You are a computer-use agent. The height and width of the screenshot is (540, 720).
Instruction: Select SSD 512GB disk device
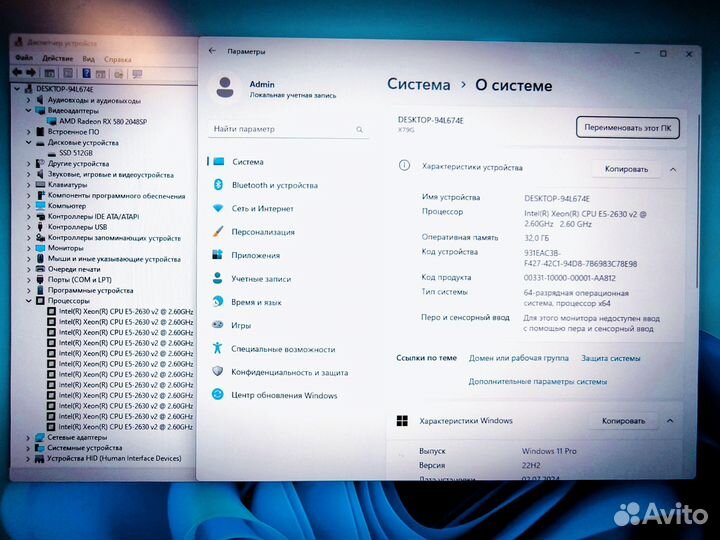pyautogui.click(x=76, y=152)
